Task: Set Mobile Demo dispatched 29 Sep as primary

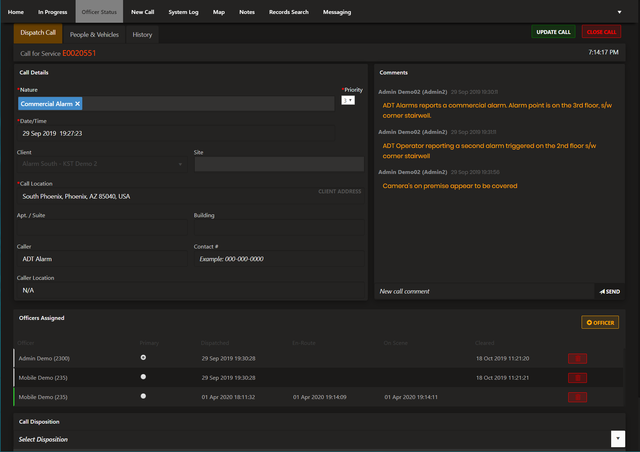Action: coord(144,377)
